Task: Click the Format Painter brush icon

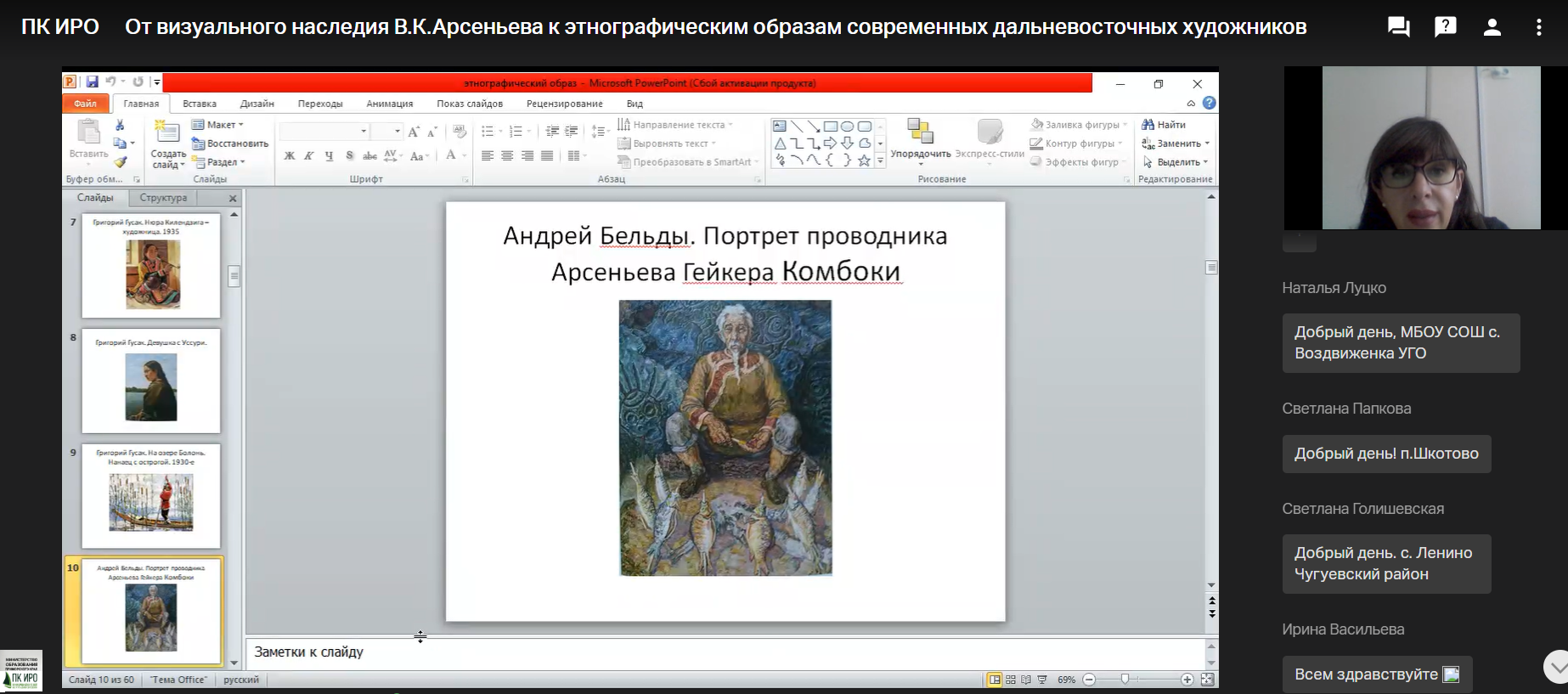Action: coord(120,161)
